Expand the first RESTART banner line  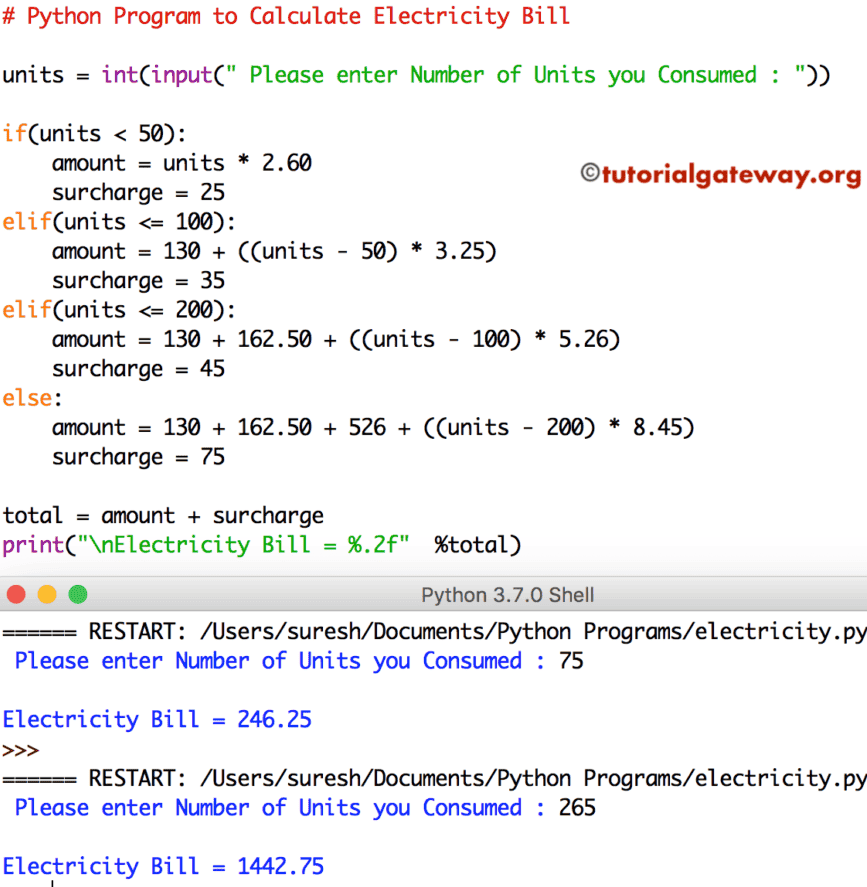430,631
